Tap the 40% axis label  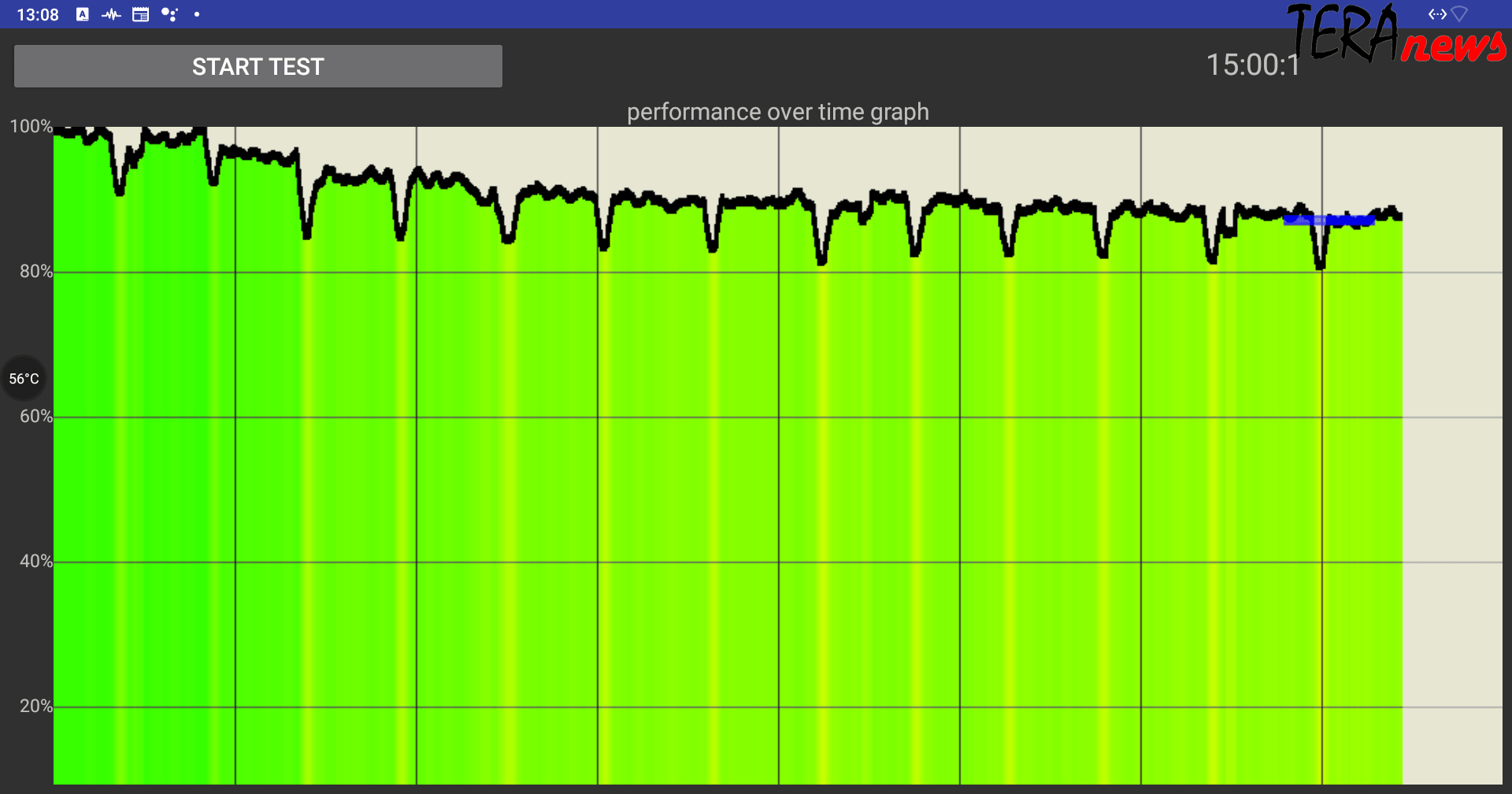tap(35, 562)
